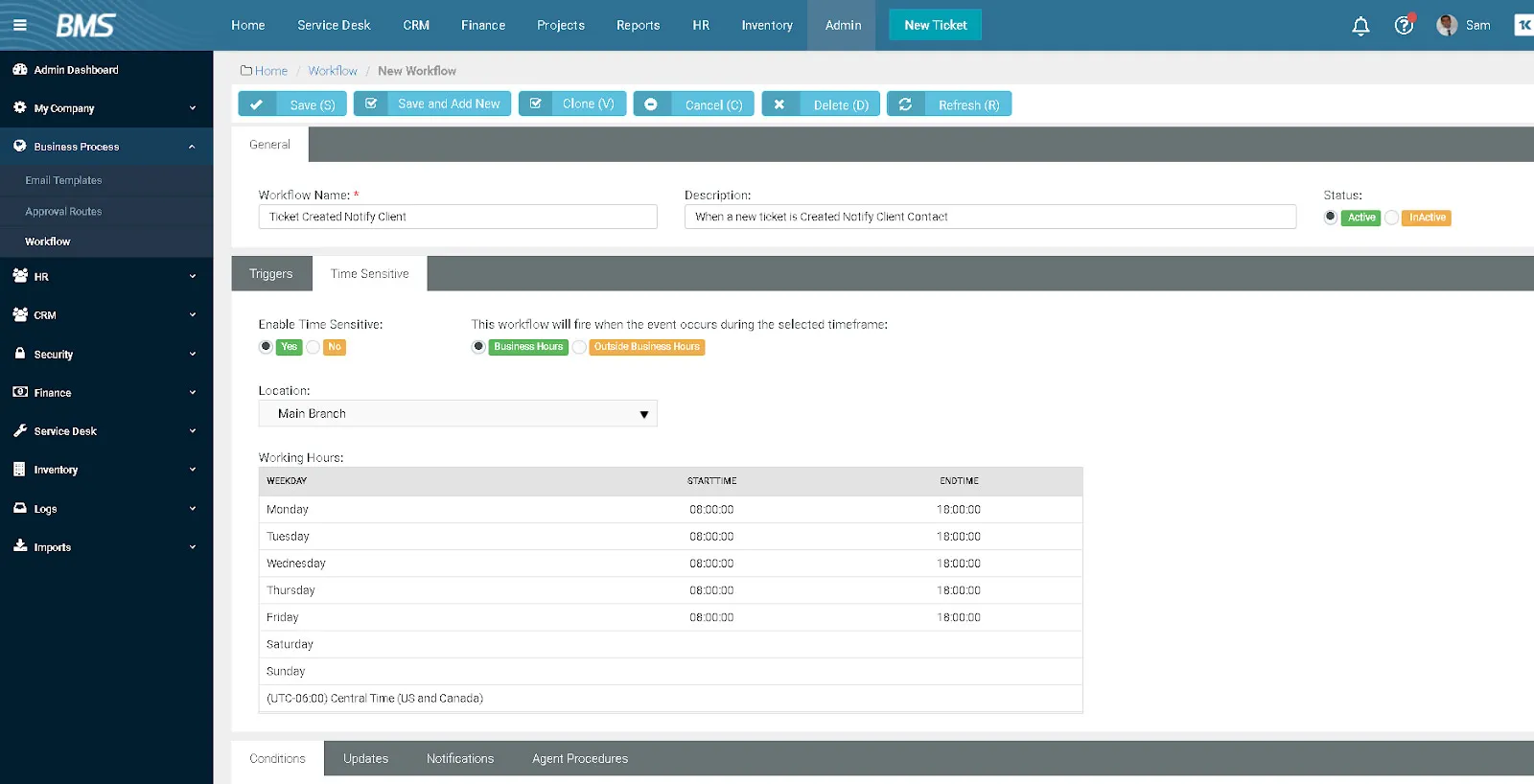
Task: Click the New Ticket button
Action: coord(935,25)
